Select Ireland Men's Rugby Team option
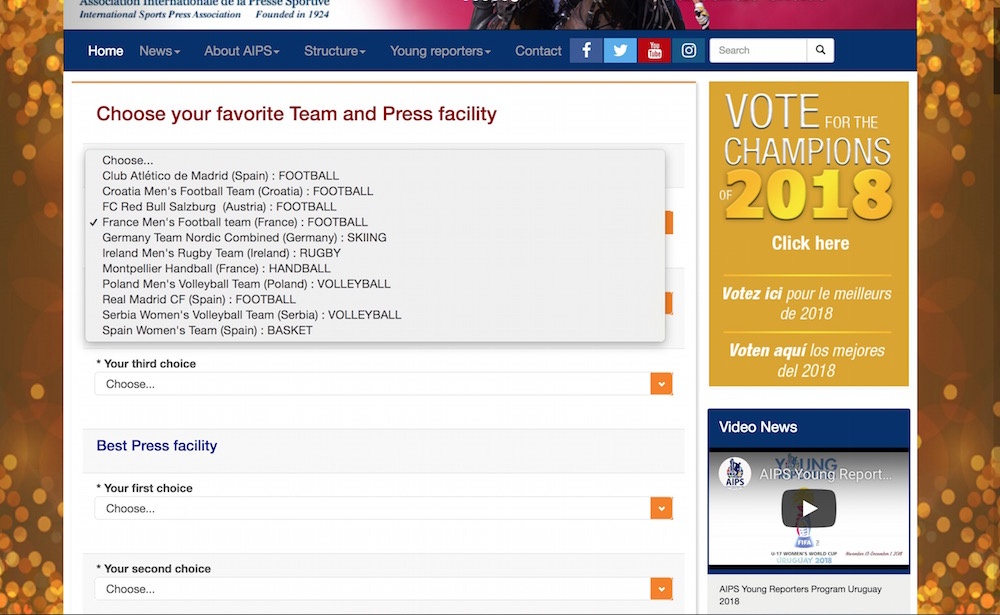1000x615 pixels. (375, 253)
